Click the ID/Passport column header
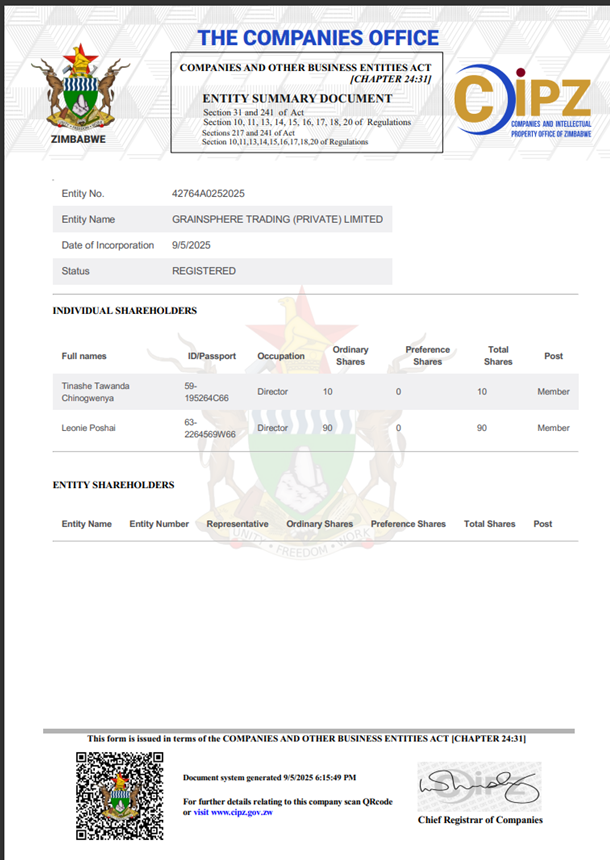Screen dimensions: 610x860 (212, 356)
